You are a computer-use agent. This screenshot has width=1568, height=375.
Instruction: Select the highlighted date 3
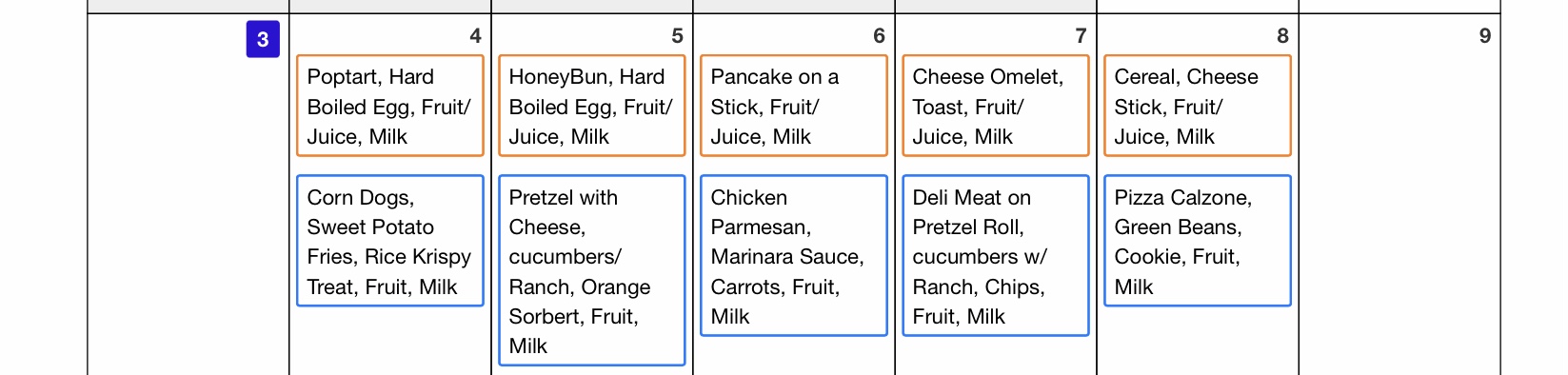pyautogui.click(x=263, y=39)
